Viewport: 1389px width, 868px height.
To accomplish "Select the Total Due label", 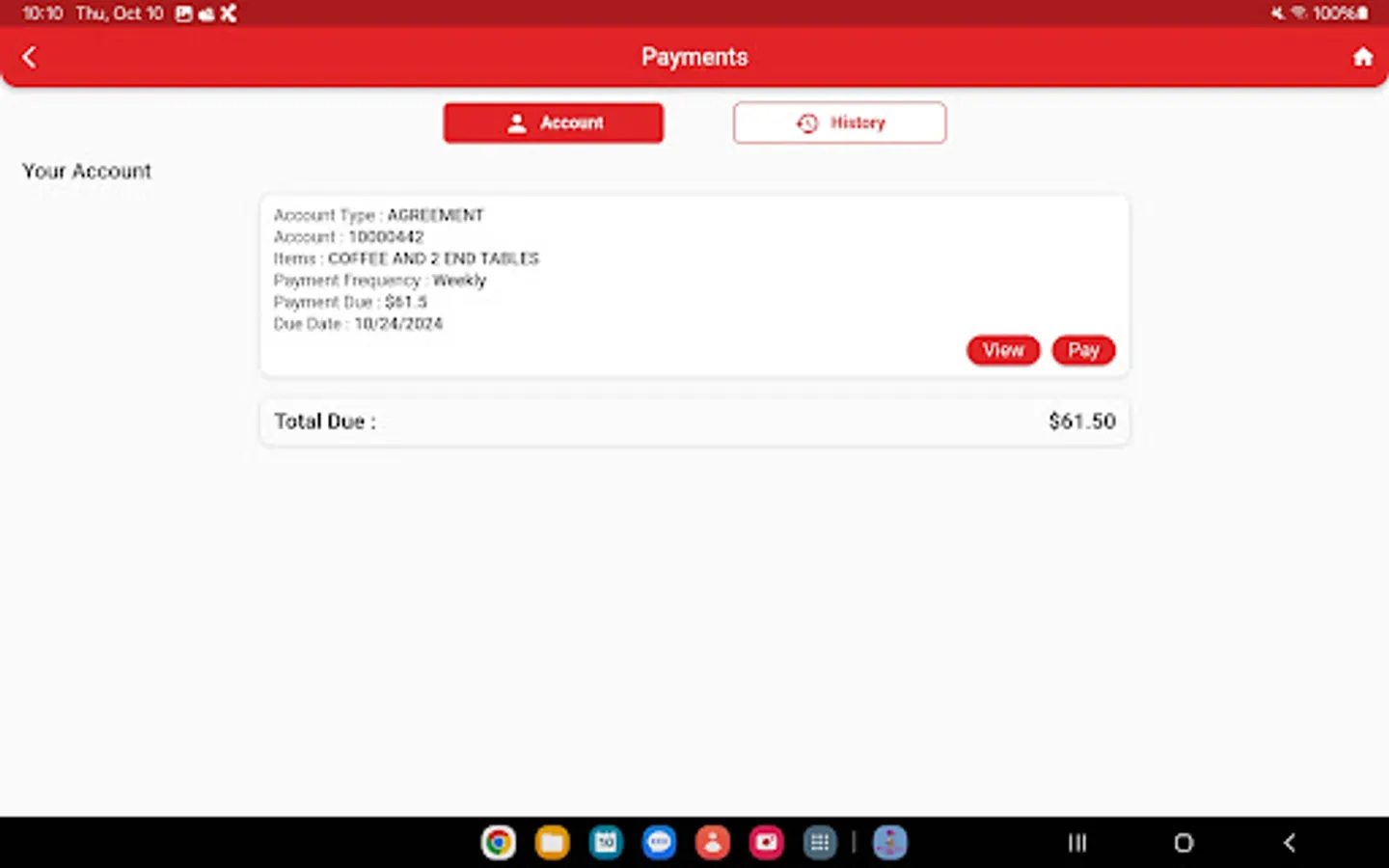I will coord(325,421).
